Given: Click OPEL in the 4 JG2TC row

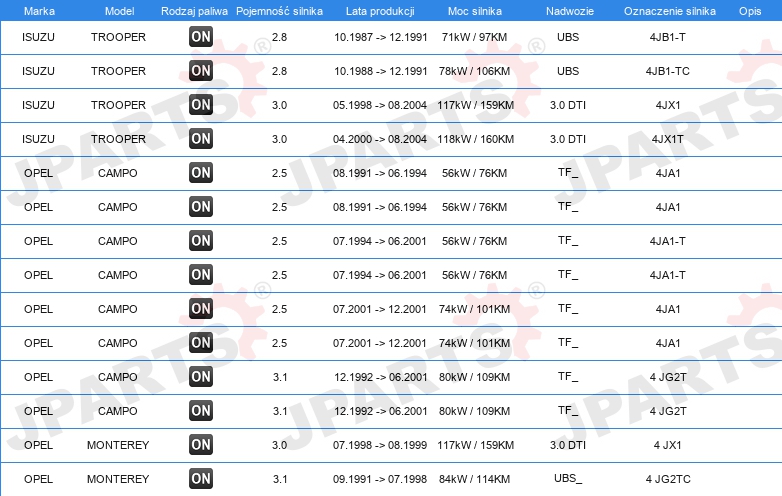Looking at the screenshot, I should click(38, 479).
